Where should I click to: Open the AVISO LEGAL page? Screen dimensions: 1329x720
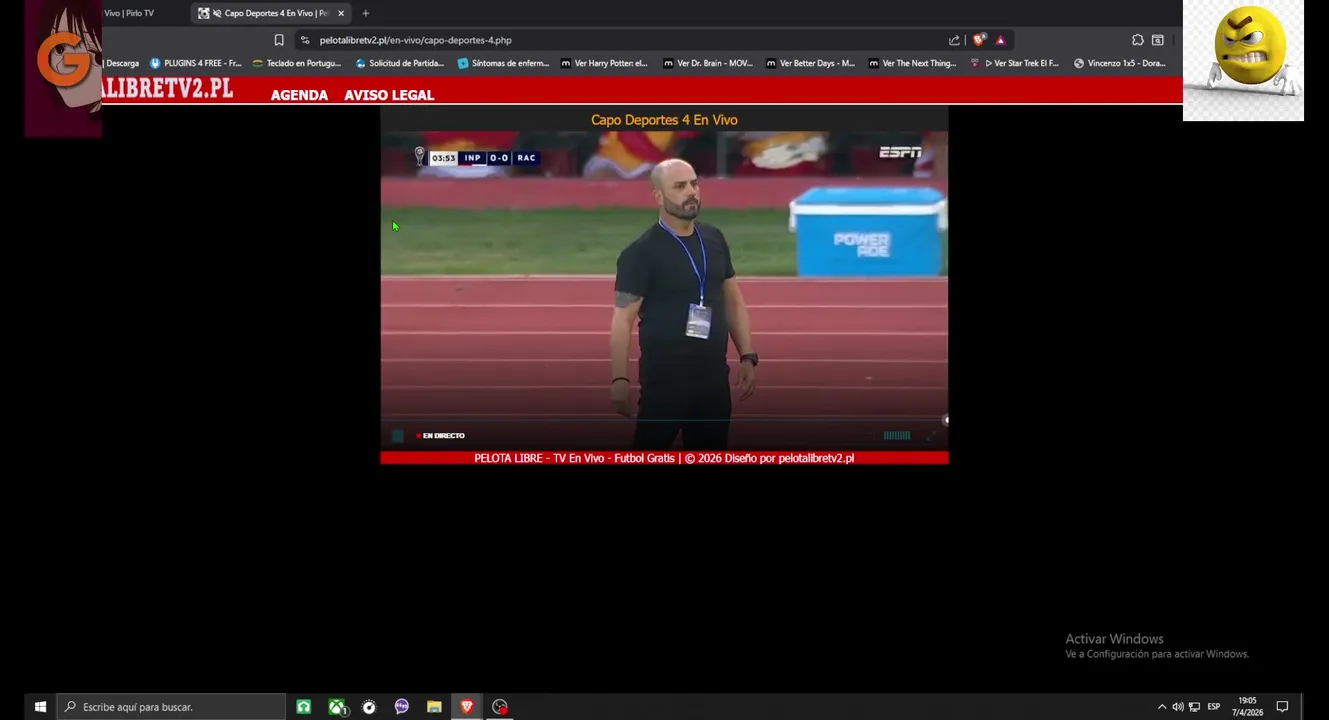point(389,95)
